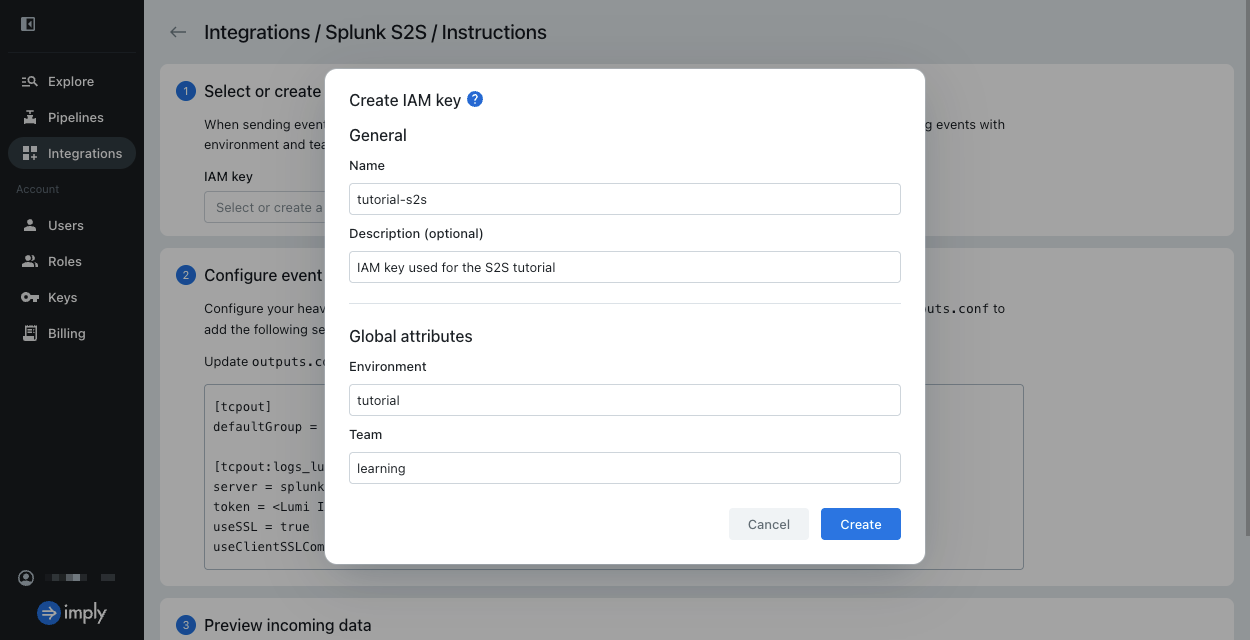Go to Roles menu item
The width and height of the screenshot is (1250, 640).
(72, 261)
